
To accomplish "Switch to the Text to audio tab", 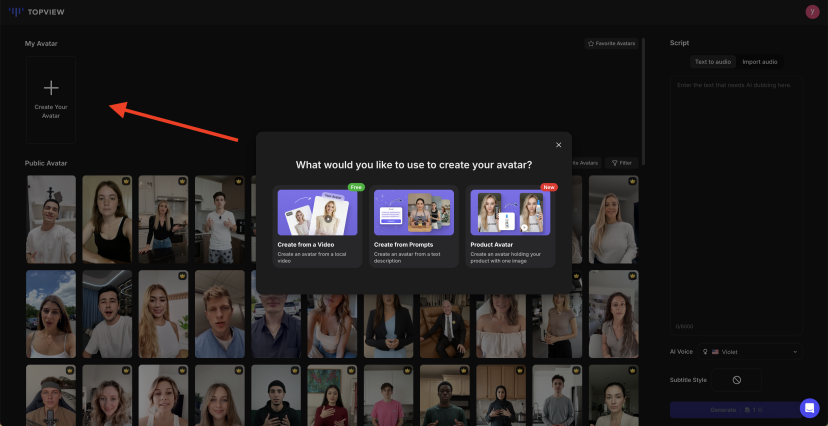I will (712, 62).
